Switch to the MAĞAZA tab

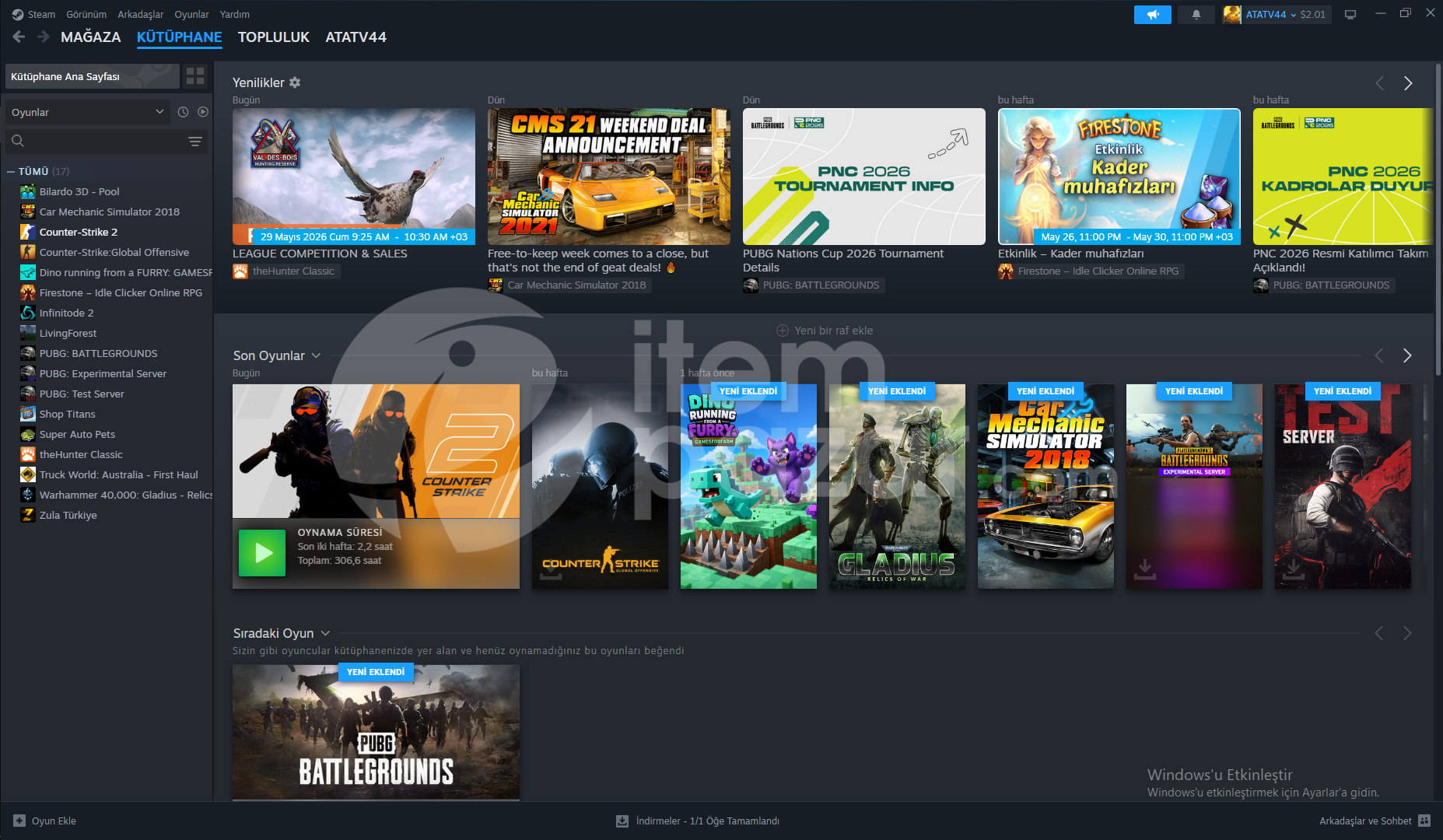[x=91, y=37]
